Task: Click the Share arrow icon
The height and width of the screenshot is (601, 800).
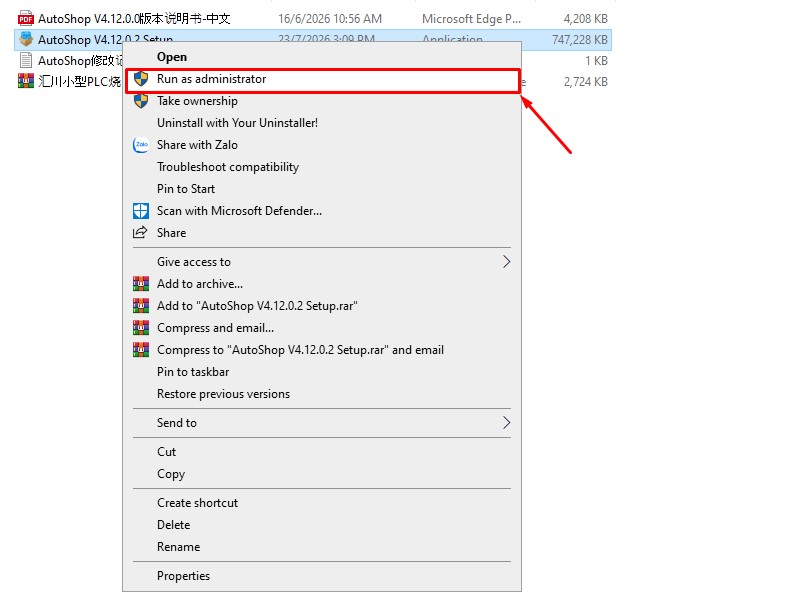Action: pyautogui.click(x=140, y=233)
